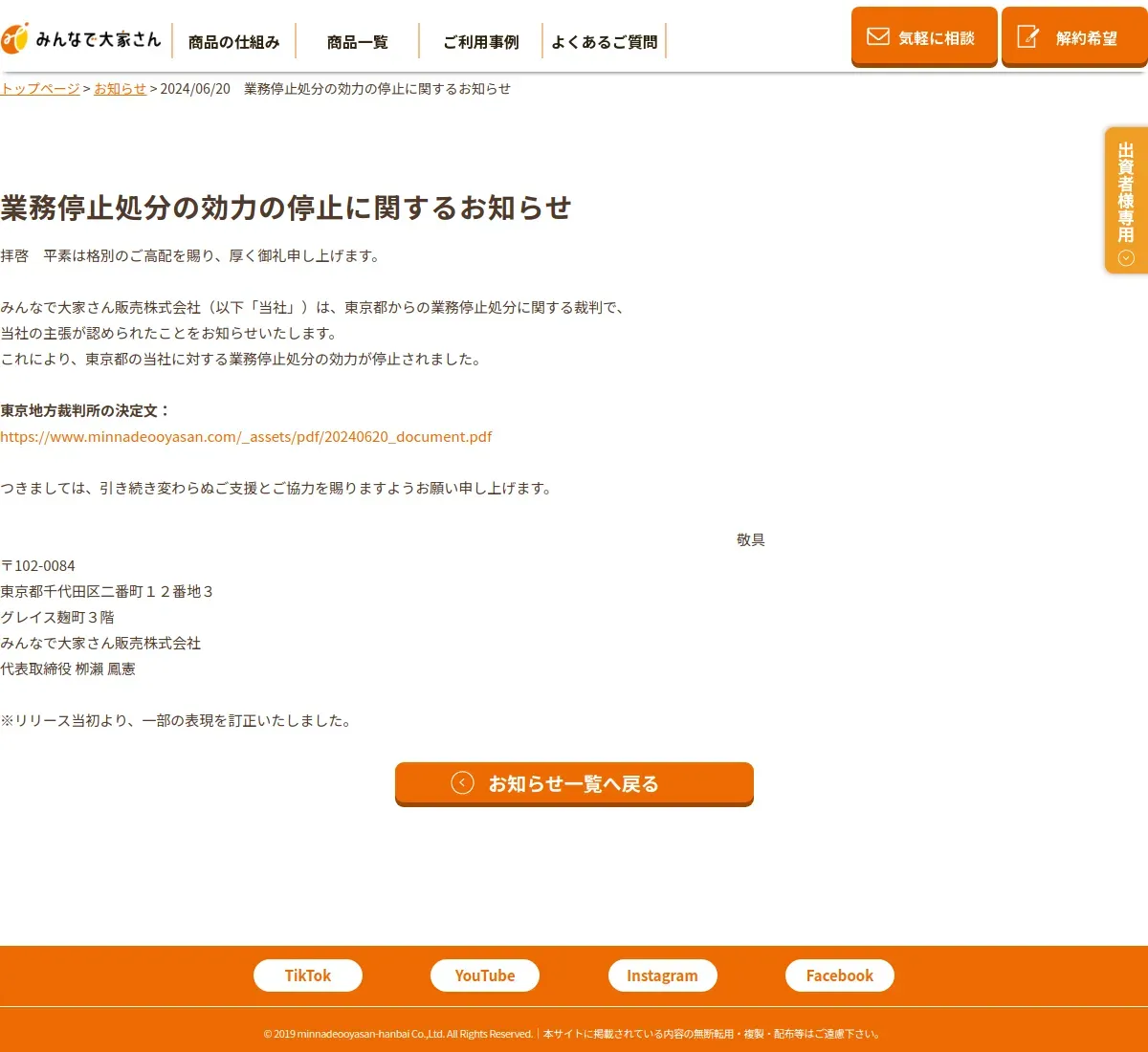
Task: Click the heading 業務停止処分の効力の停止に関するお知らせ
Action: [x=286, y=208]
